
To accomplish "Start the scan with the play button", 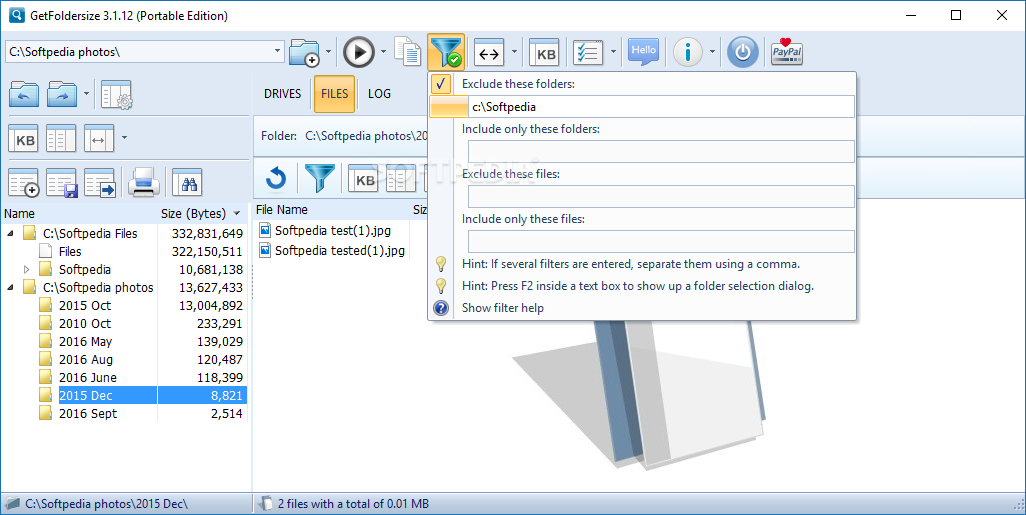I will [x=359, y=52].
